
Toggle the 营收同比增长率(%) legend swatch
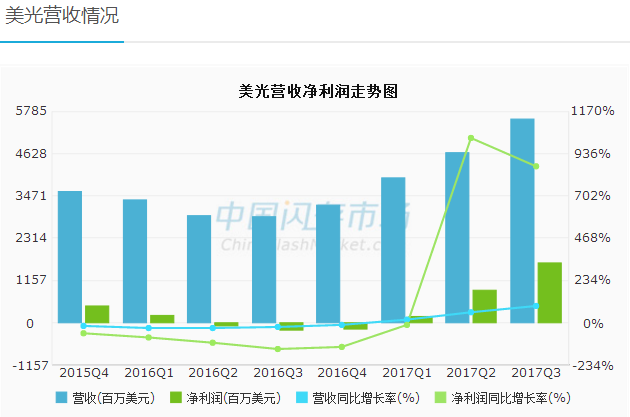301,398
